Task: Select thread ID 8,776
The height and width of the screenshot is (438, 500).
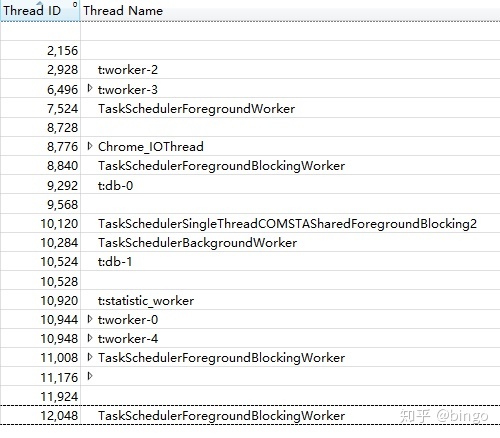Action: (62, 147)
